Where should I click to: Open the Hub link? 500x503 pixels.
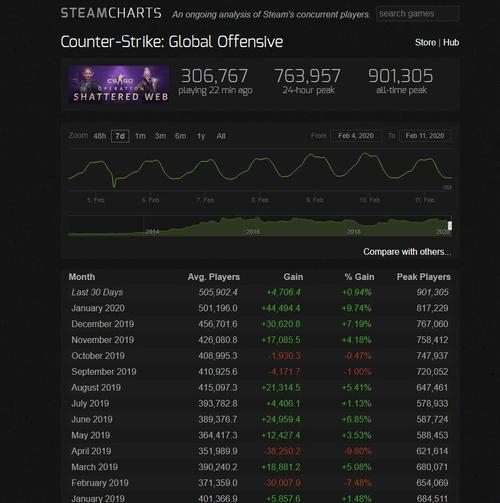click(451, 43)
